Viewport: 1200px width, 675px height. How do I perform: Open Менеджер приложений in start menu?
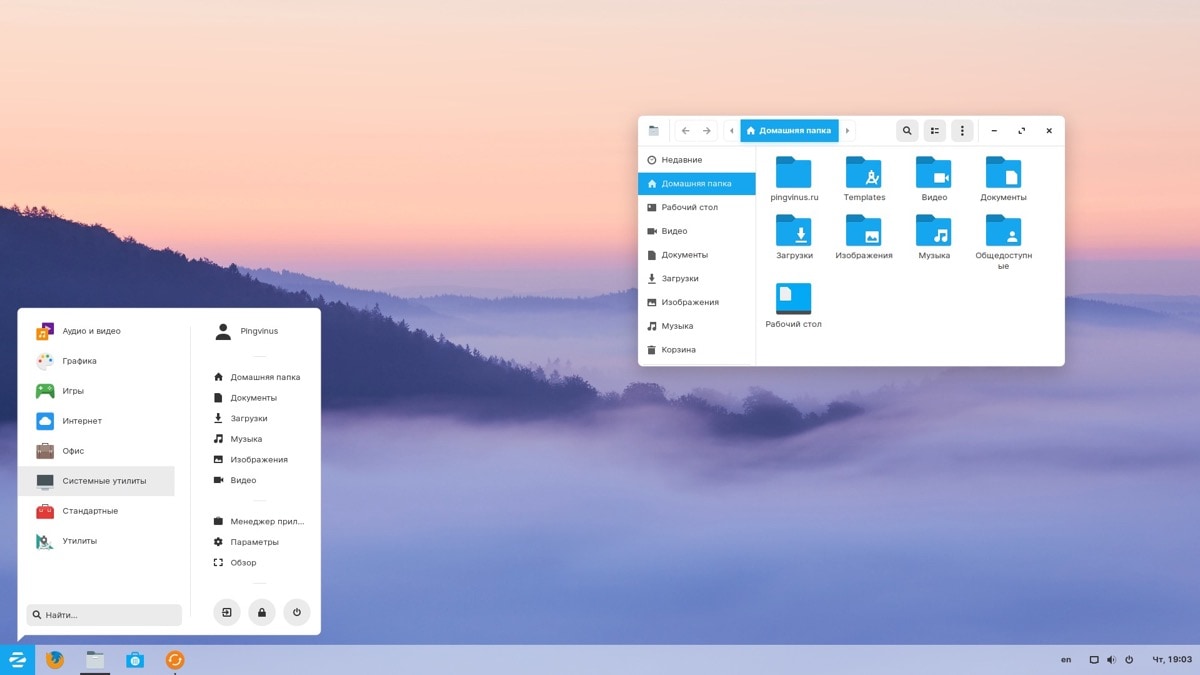coord(259,521)
